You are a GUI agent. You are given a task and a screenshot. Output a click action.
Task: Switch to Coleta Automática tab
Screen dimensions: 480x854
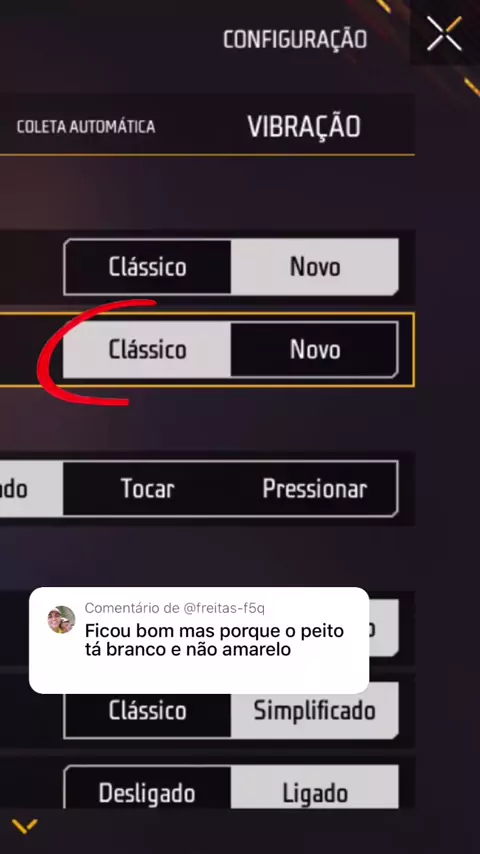click(86, 127)
